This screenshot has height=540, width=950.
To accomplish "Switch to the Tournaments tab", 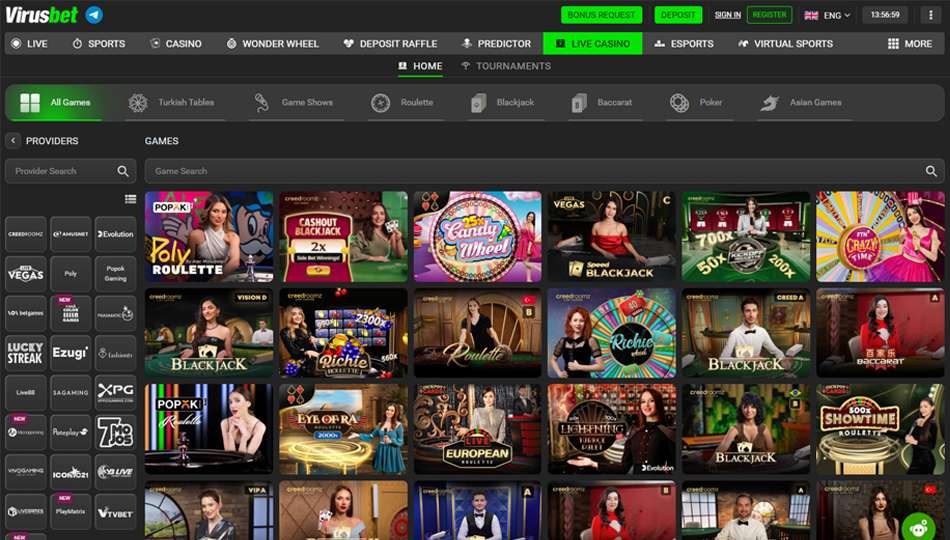I will pos(506,66).
